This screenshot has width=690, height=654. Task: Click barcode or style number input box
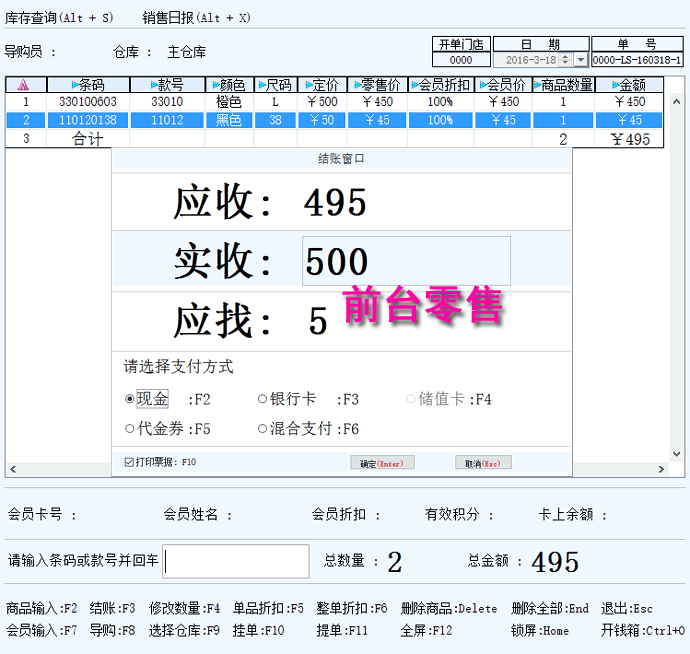(236, 561)
